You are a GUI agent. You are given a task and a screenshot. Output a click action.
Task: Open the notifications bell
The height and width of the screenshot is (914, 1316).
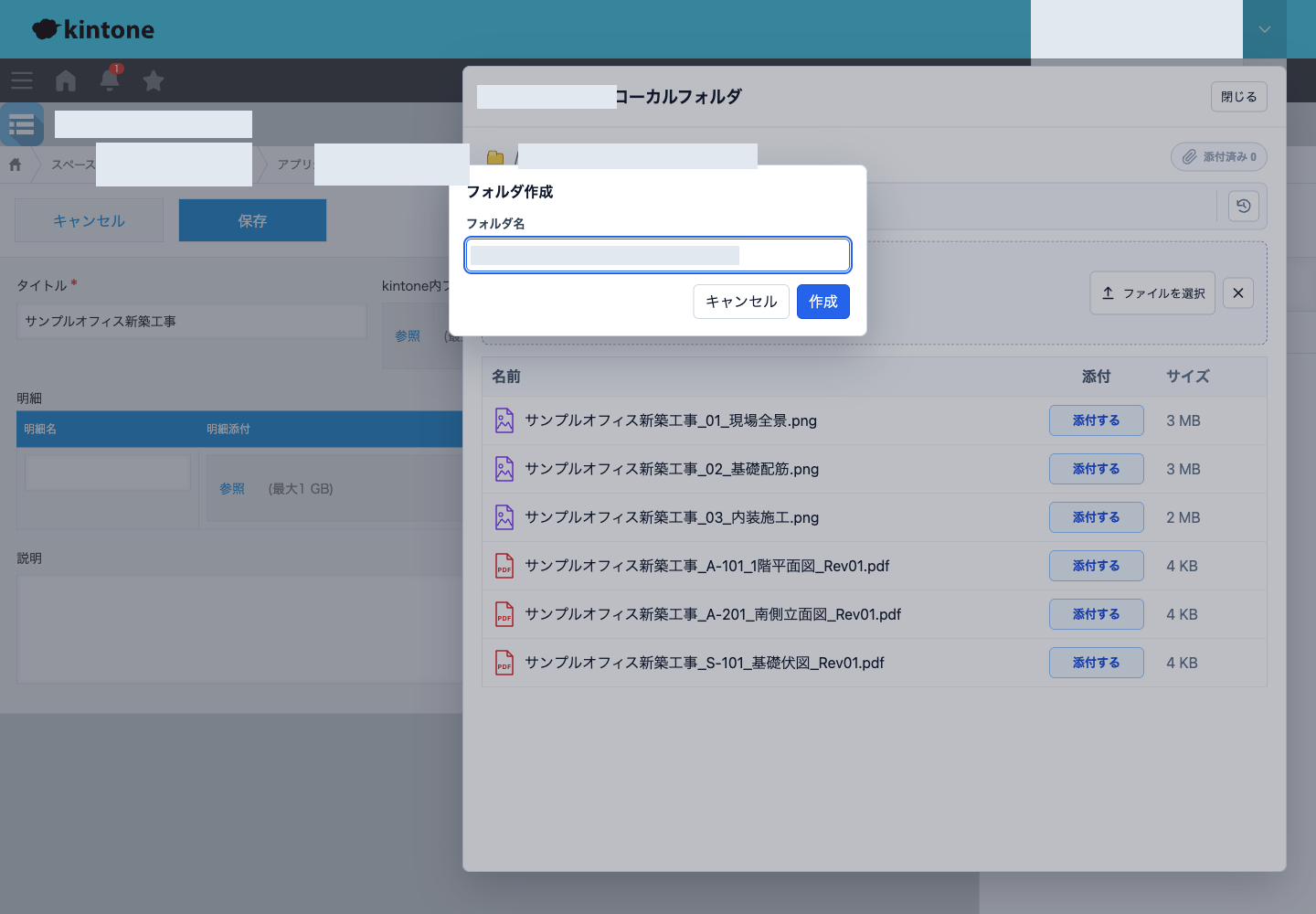click(x=110, y=80)
